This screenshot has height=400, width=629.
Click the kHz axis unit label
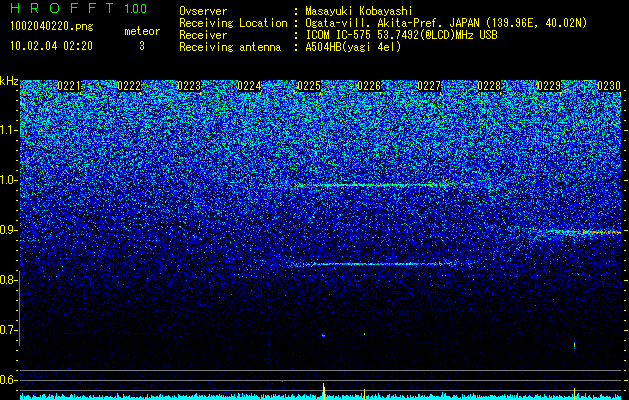9,81
